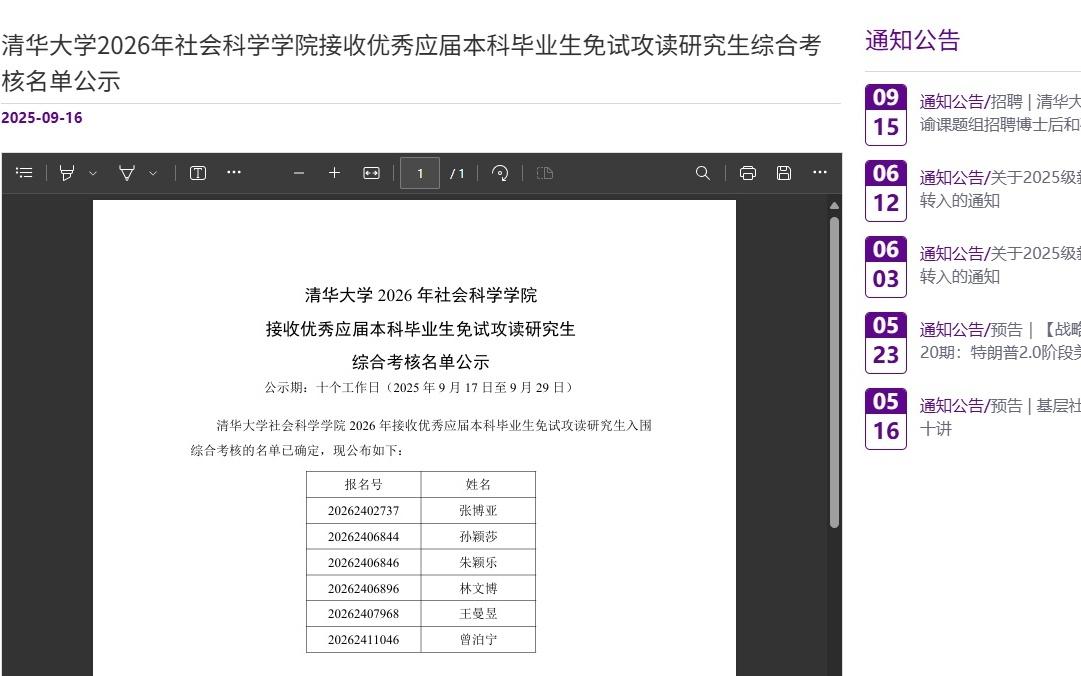This screenshot has height=676, width=1081.
Task: Open the draw tool options dropdown
Action: point(153,172)
